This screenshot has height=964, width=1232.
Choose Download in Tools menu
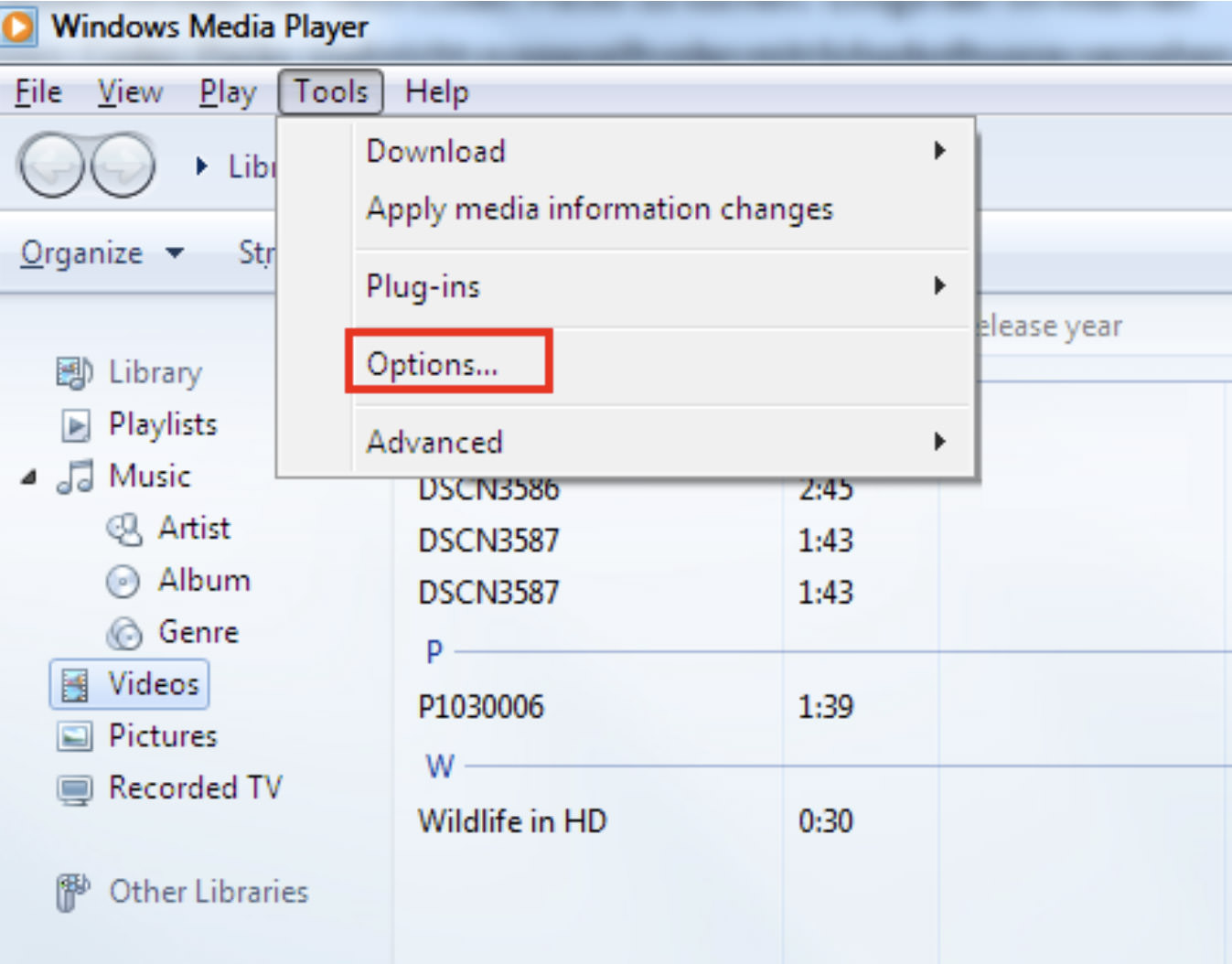[x=435, y=151]
